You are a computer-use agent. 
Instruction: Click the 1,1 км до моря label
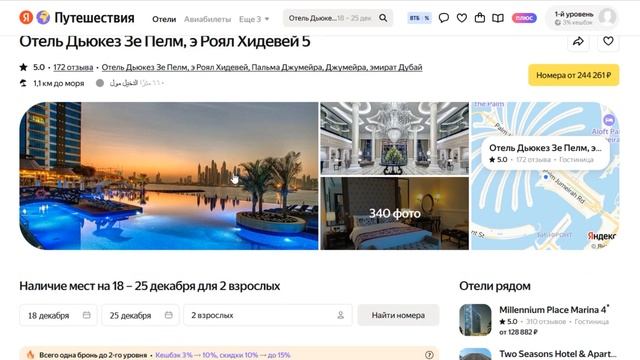(59, 83)
